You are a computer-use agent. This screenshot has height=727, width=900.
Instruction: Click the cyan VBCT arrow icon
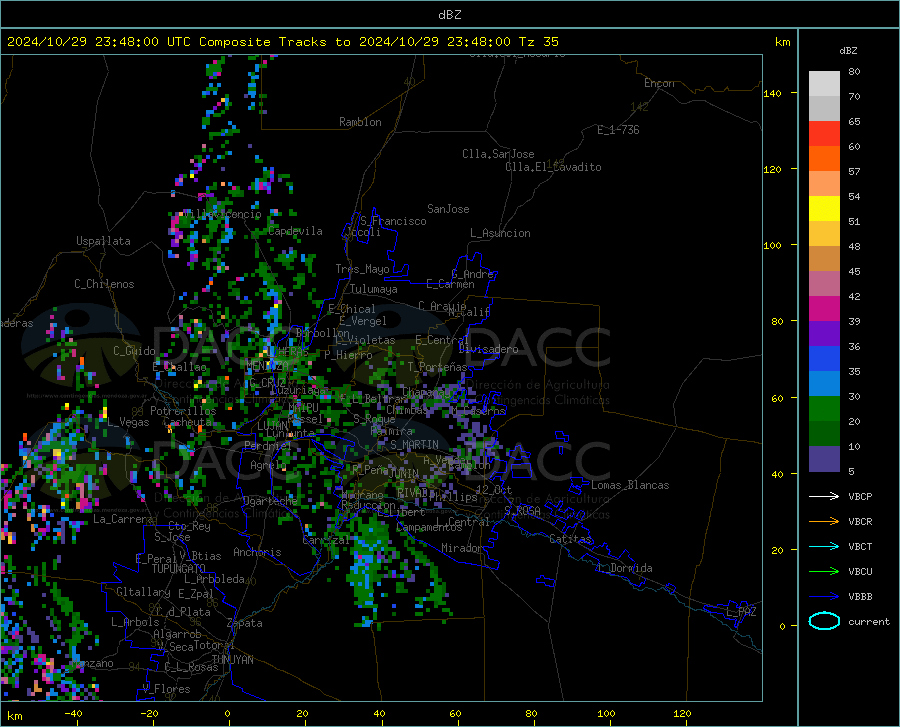point(824,546)
